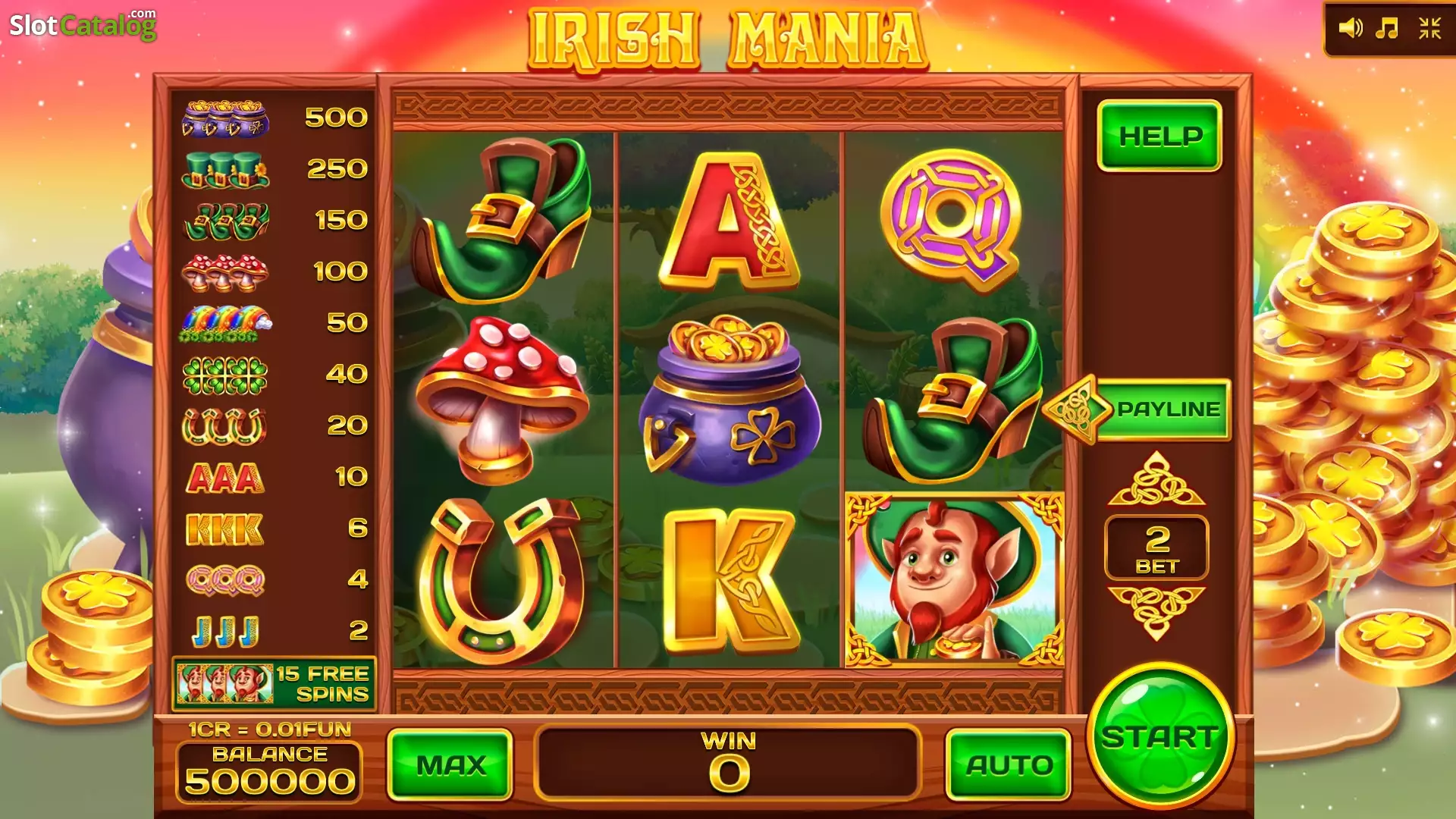The height and width of the screenshot is (819, 1456).
Task: Enable AUTO spin mode
Action: pyautogui.click(x=1009, y=764)
